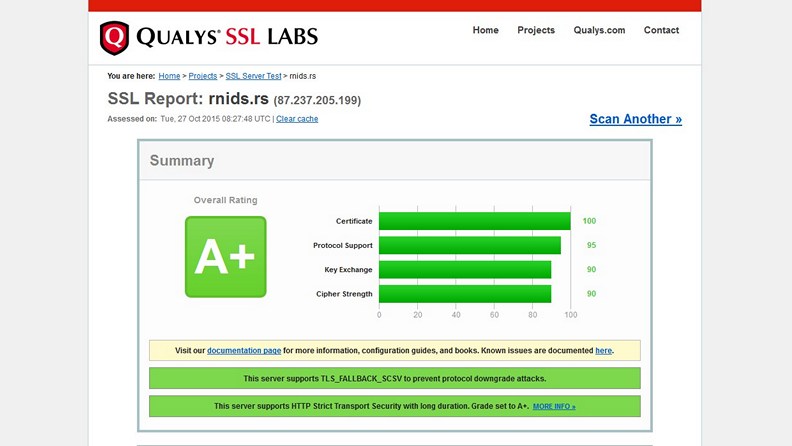This screenshot has width=792, height=446.
Task: Click the A+ overall rating badge
Action: click(225, 257)
